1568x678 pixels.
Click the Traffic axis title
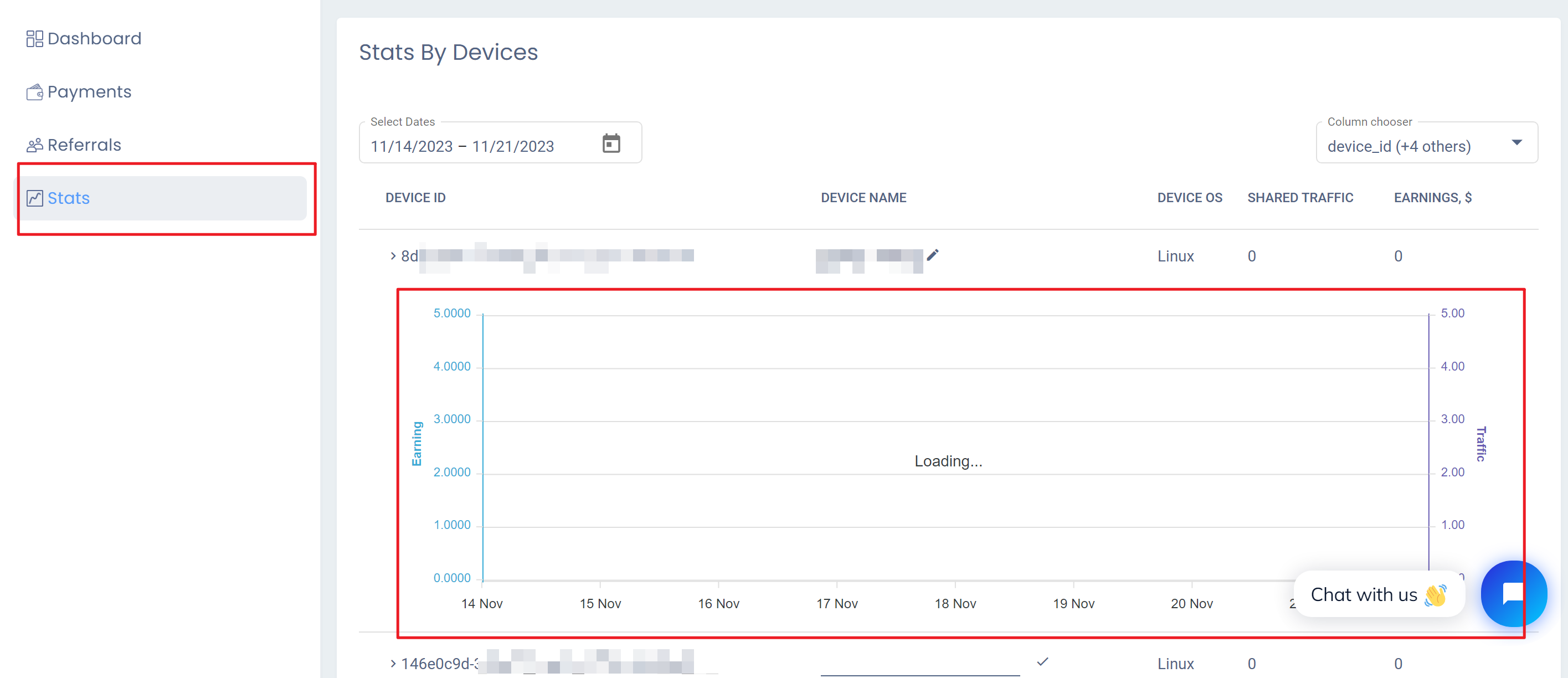point(1481,444)
